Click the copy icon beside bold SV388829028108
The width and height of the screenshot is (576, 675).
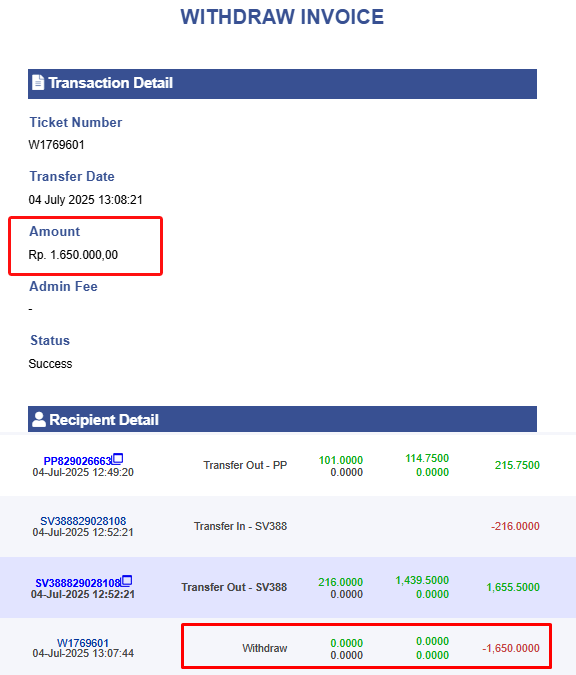pyautogui.click(x=126, y=581)
